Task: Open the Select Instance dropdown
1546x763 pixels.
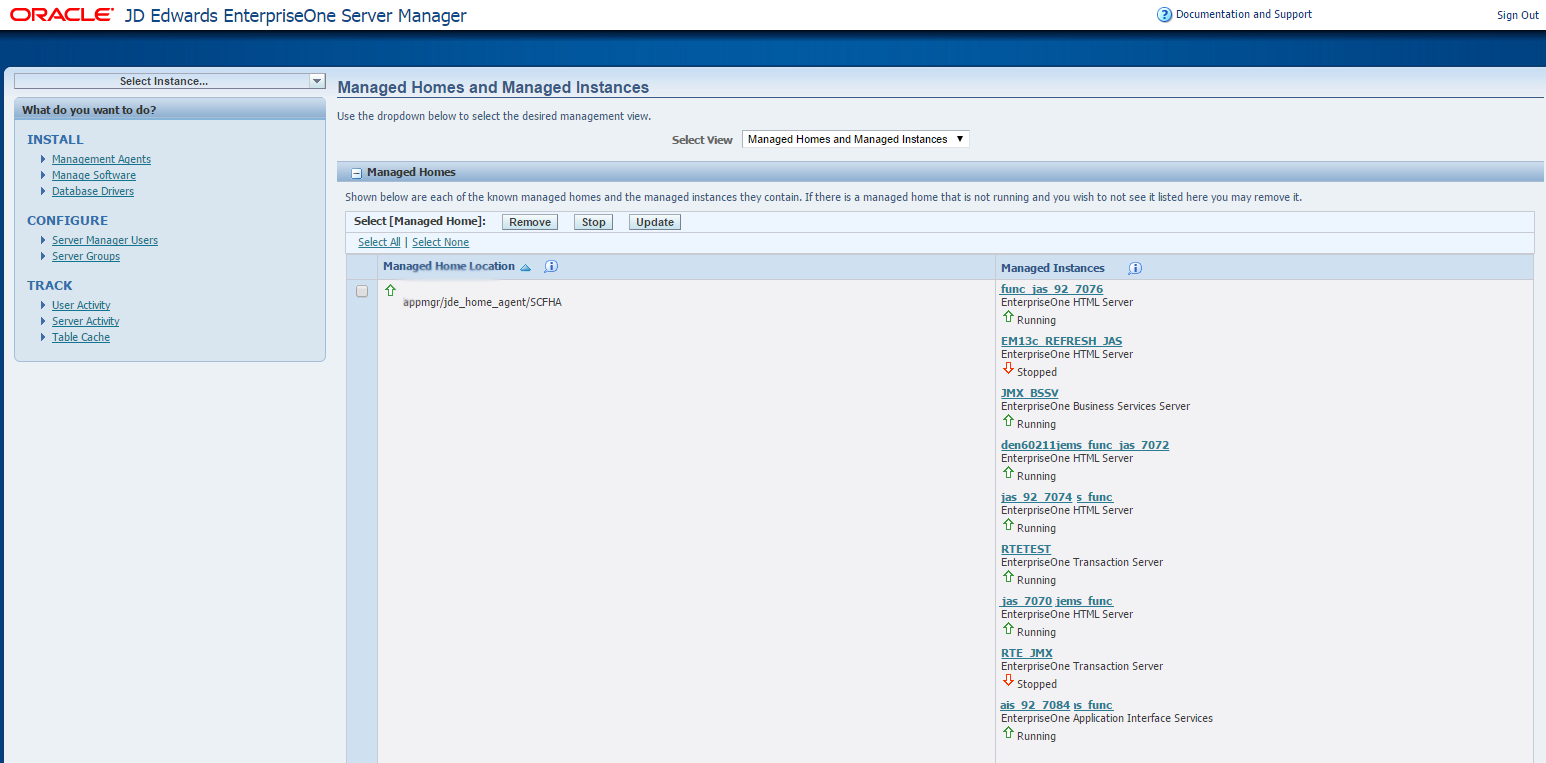Action: 170,81
